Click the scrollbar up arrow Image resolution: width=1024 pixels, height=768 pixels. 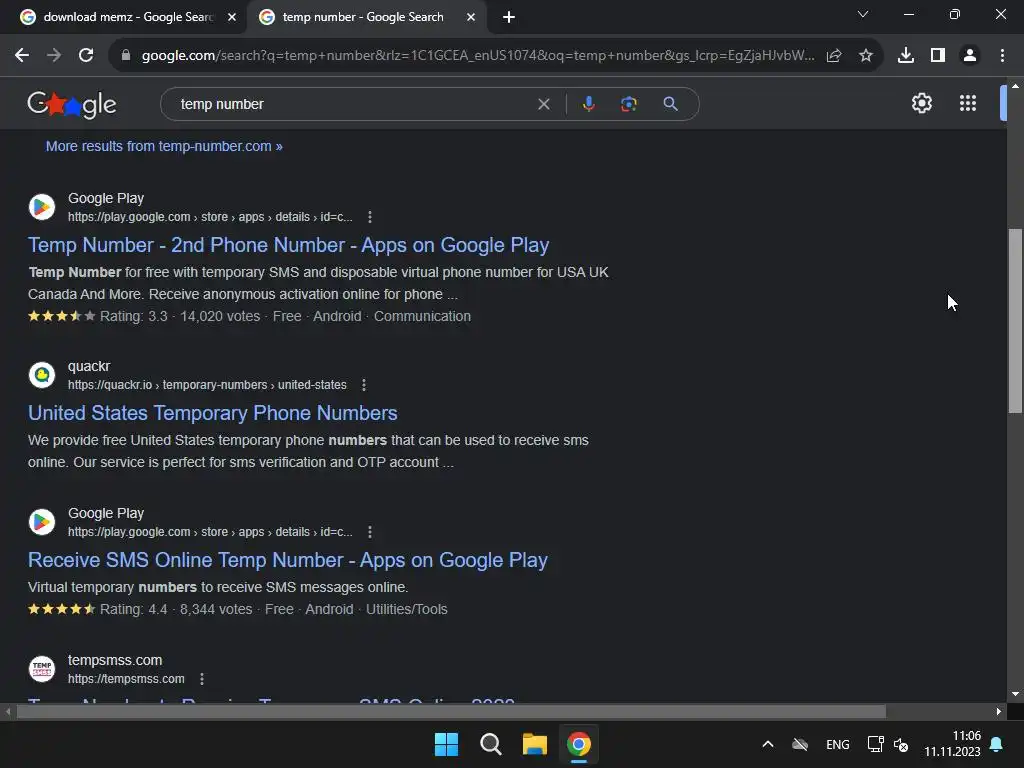(x=1015, y=86)
